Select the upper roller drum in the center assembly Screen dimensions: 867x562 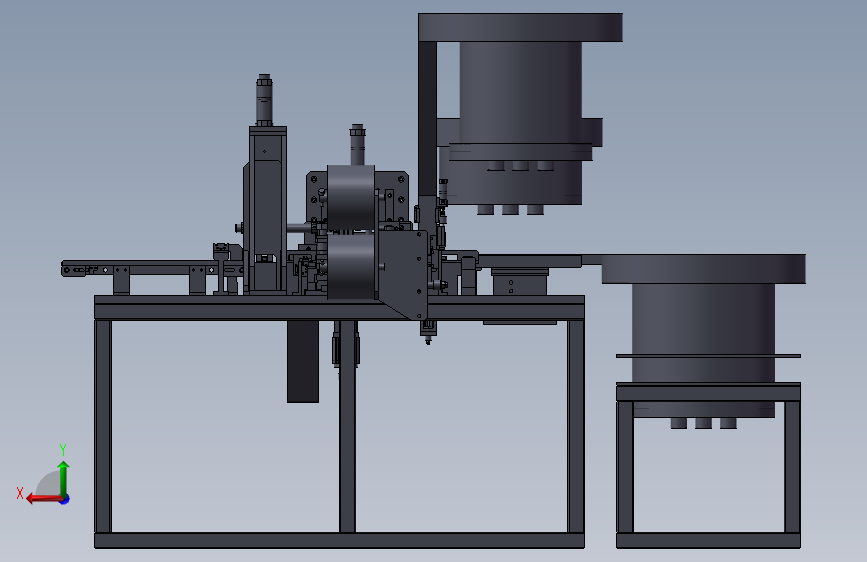pos(351,197)
